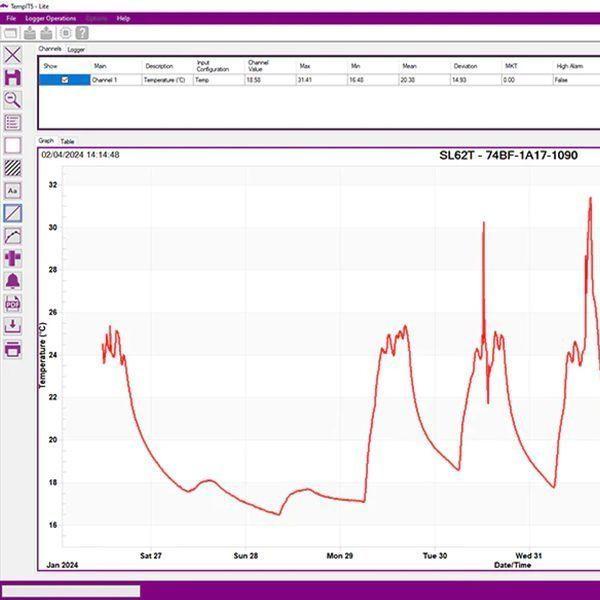Select the magnifier zoom tool
The width and height of the screenshot is (600, 600).
(x=13, y=100)
